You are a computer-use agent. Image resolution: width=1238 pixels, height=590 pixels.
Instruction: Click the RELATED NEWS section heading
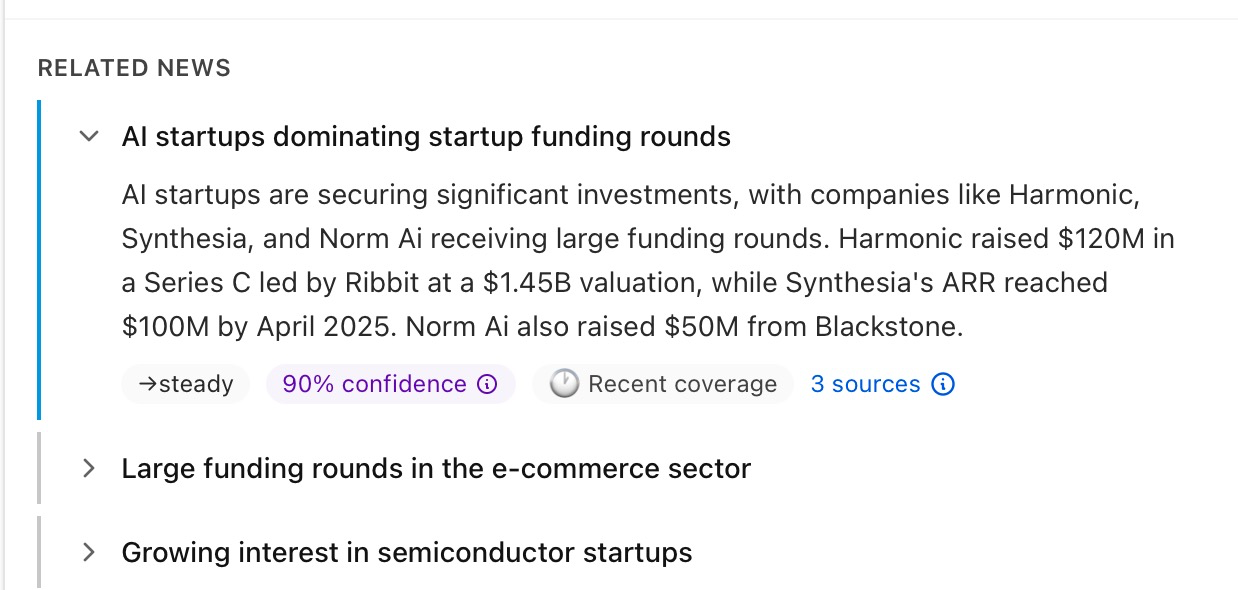coord(134,68)
